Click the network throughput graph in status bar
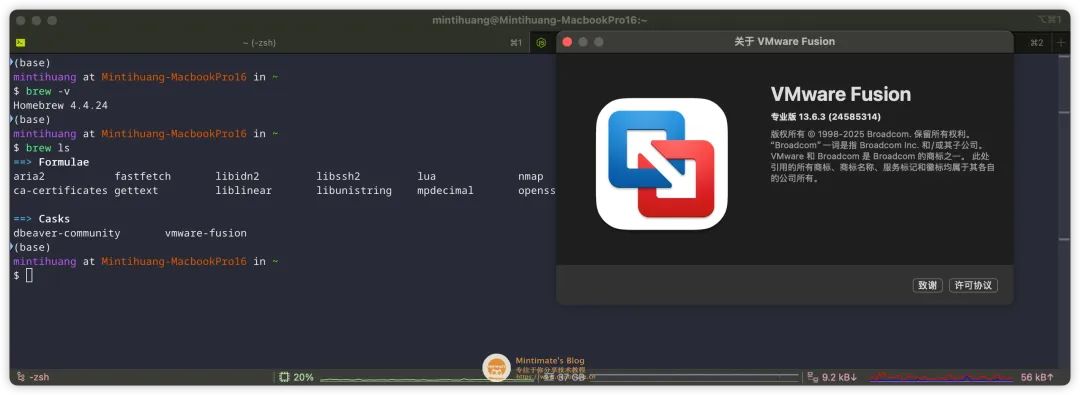Screen dimensions: 1080x395 pos(941,377)
